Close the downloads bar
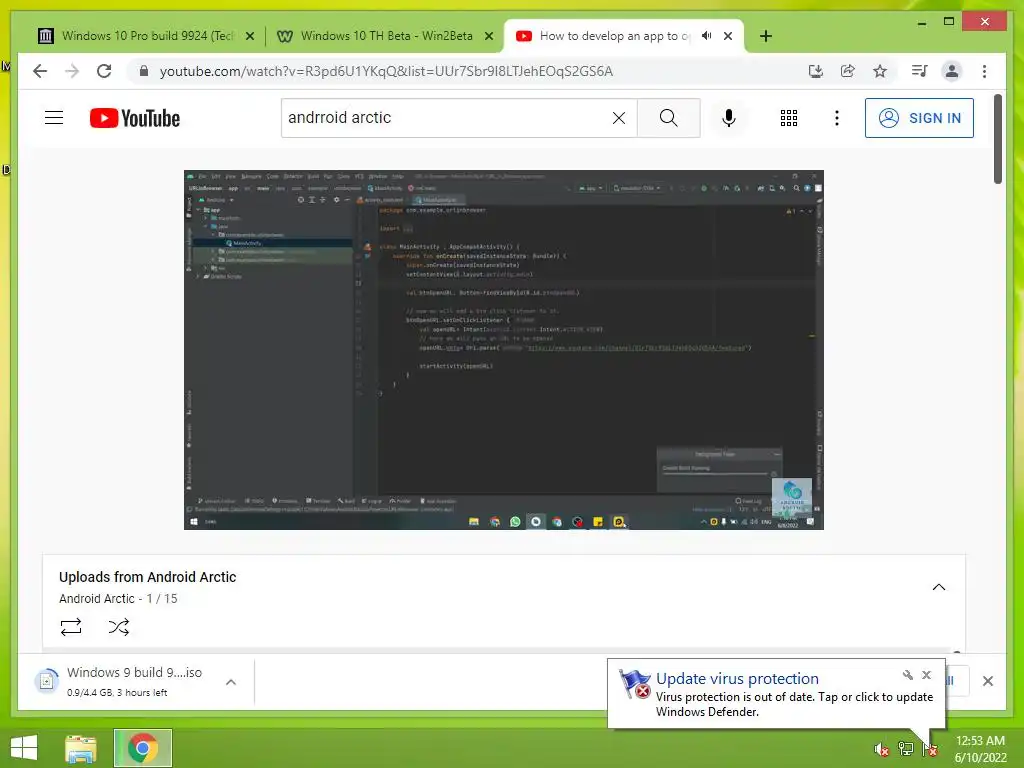1024x768 pixels. pos(987,681)
